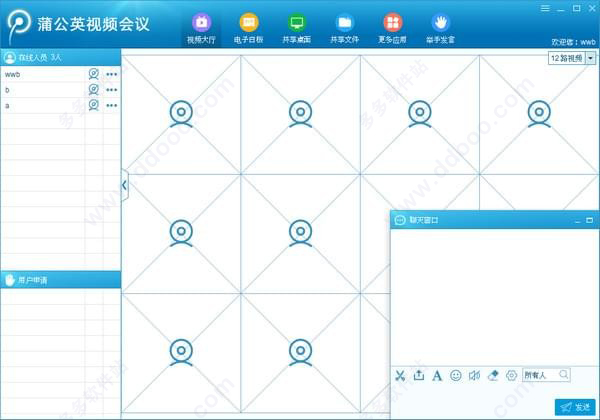Start 共享桌面 desktop sharing

click(x=297, y=29)
